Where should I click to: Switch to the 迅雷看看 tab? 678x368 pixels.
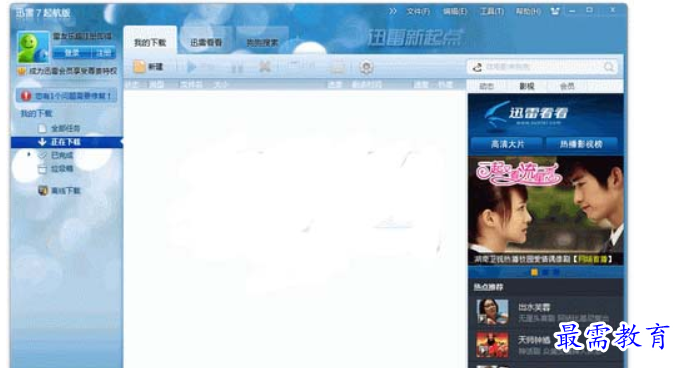206,42
